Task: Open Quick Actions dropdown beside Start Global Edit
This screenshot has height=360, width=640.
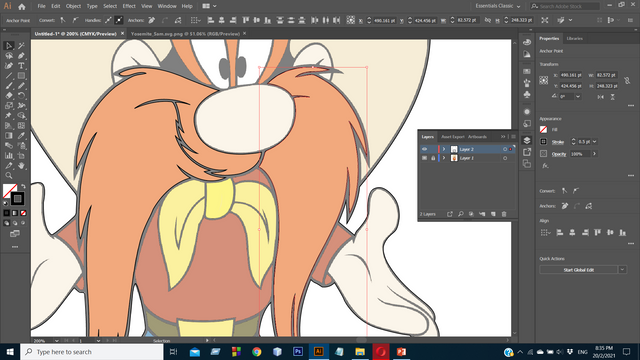Action: (622, 269)
